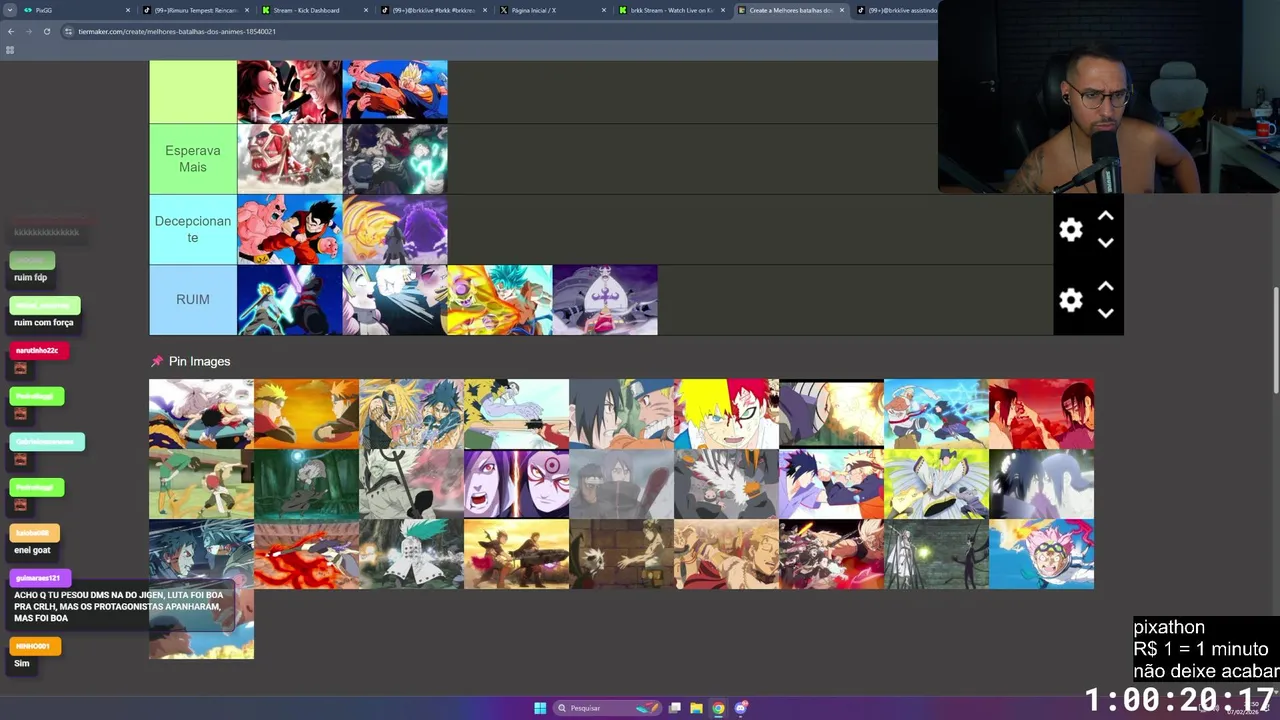
Task: Open Discord from the taskbar
Action: pos(740,708)
